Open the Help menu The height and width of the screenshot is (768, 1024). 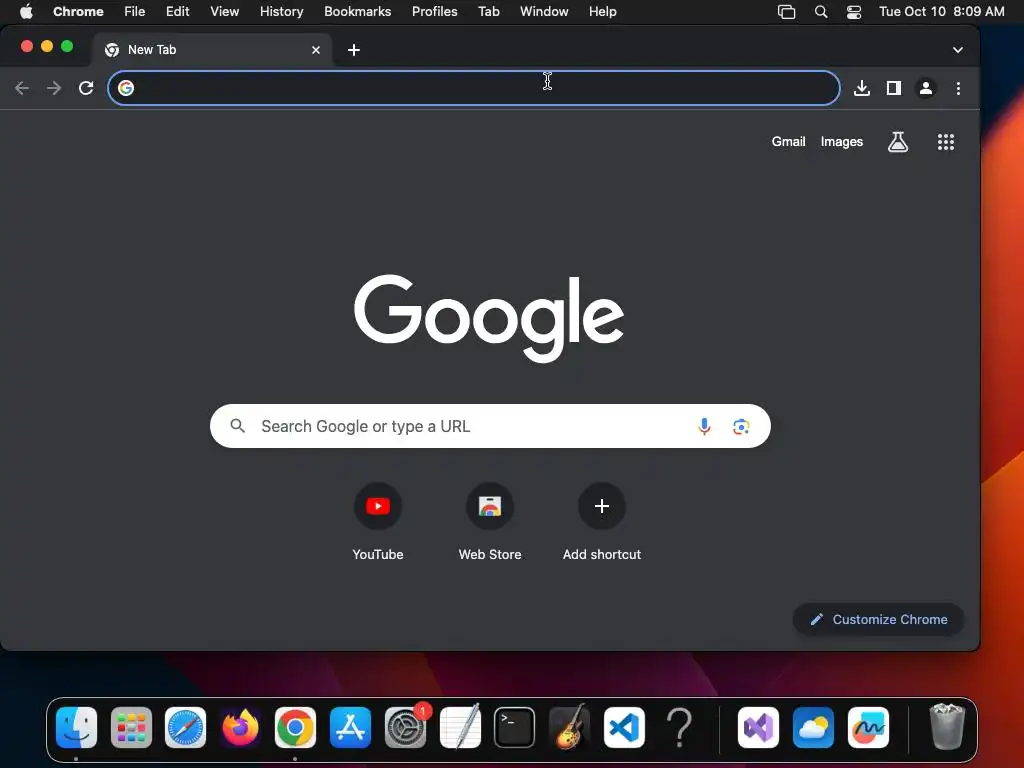(x=602, y=11)
